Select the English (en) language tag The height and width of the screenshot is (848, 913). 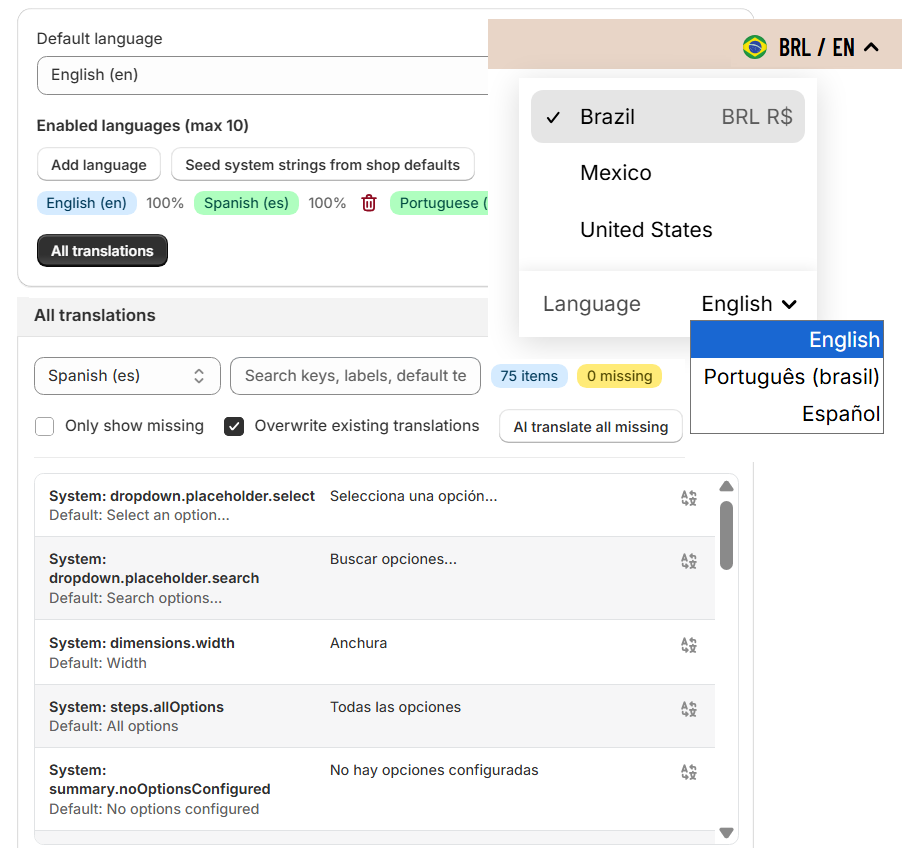87,203
